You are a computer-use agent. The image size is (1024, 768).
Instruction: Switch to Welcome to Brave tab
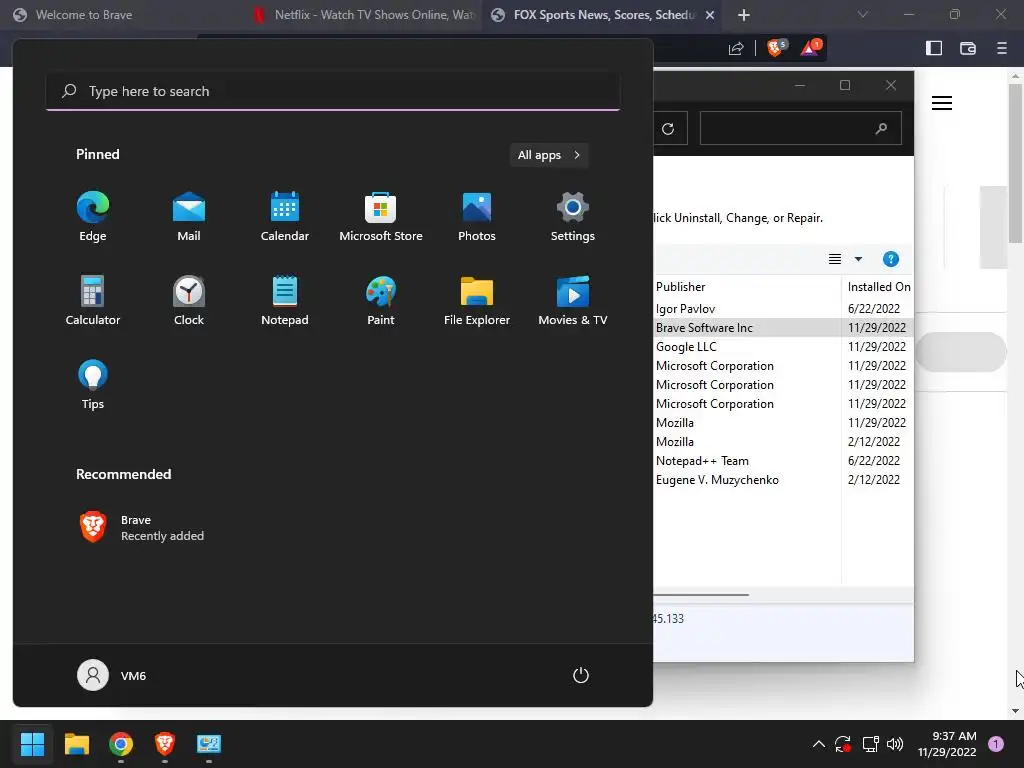point(124,15)
